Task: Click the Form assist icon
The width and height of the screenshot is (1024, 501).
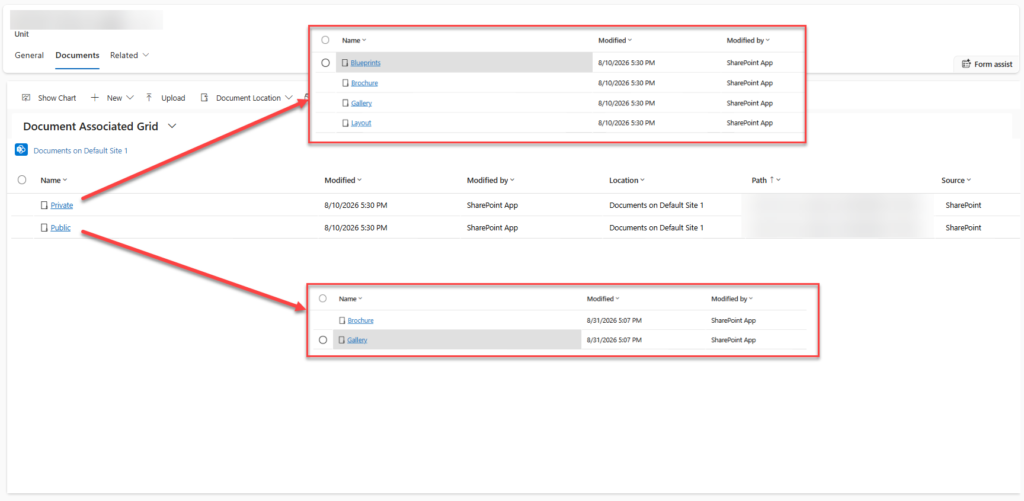Action: coord(966,64)
